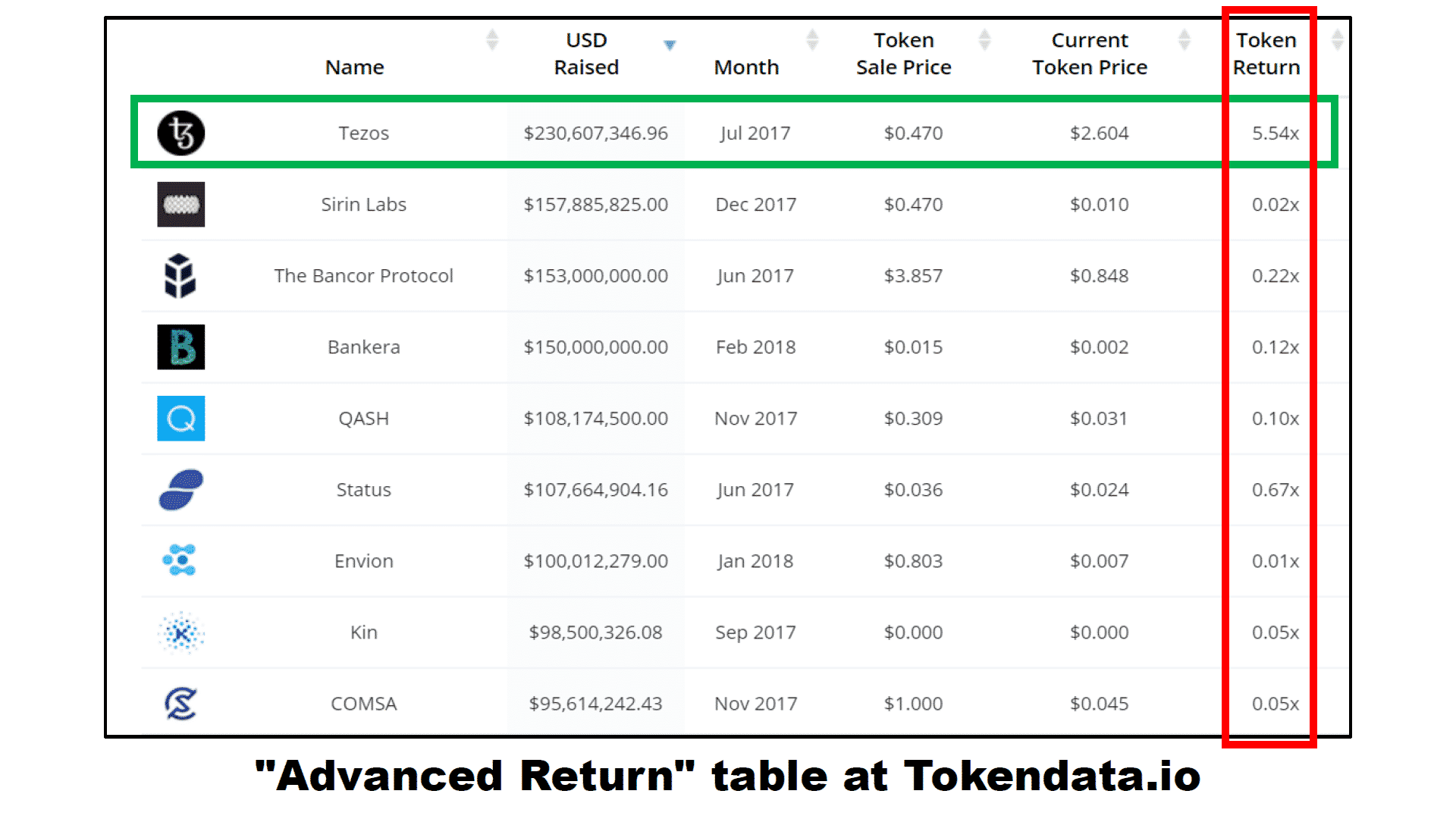Viewport: 1456px width, 819px height.
Task: Click the QASH blue Q logo
Action: point(180,418)
